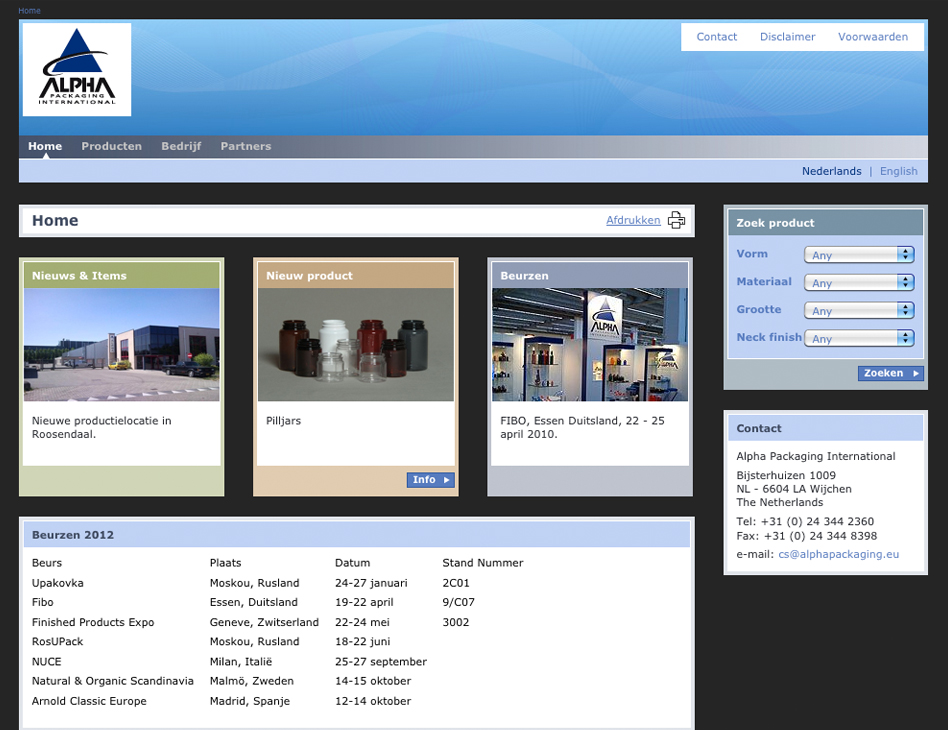This screenshot has height=730, width=948.
Task: Open the Partners menu item
Action: point(246,146)
